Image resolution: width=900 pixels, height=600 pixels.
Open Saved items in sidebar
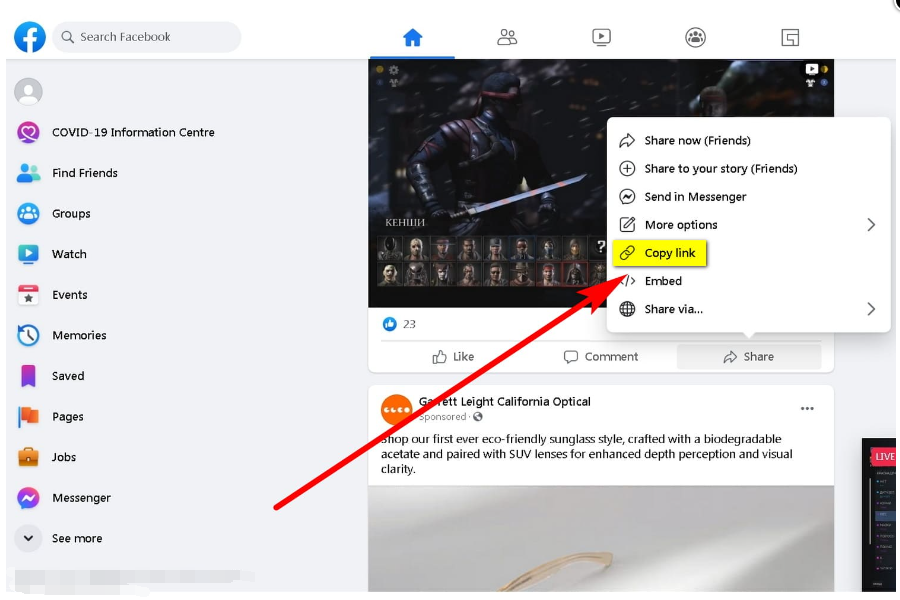(x=67, y=376)
